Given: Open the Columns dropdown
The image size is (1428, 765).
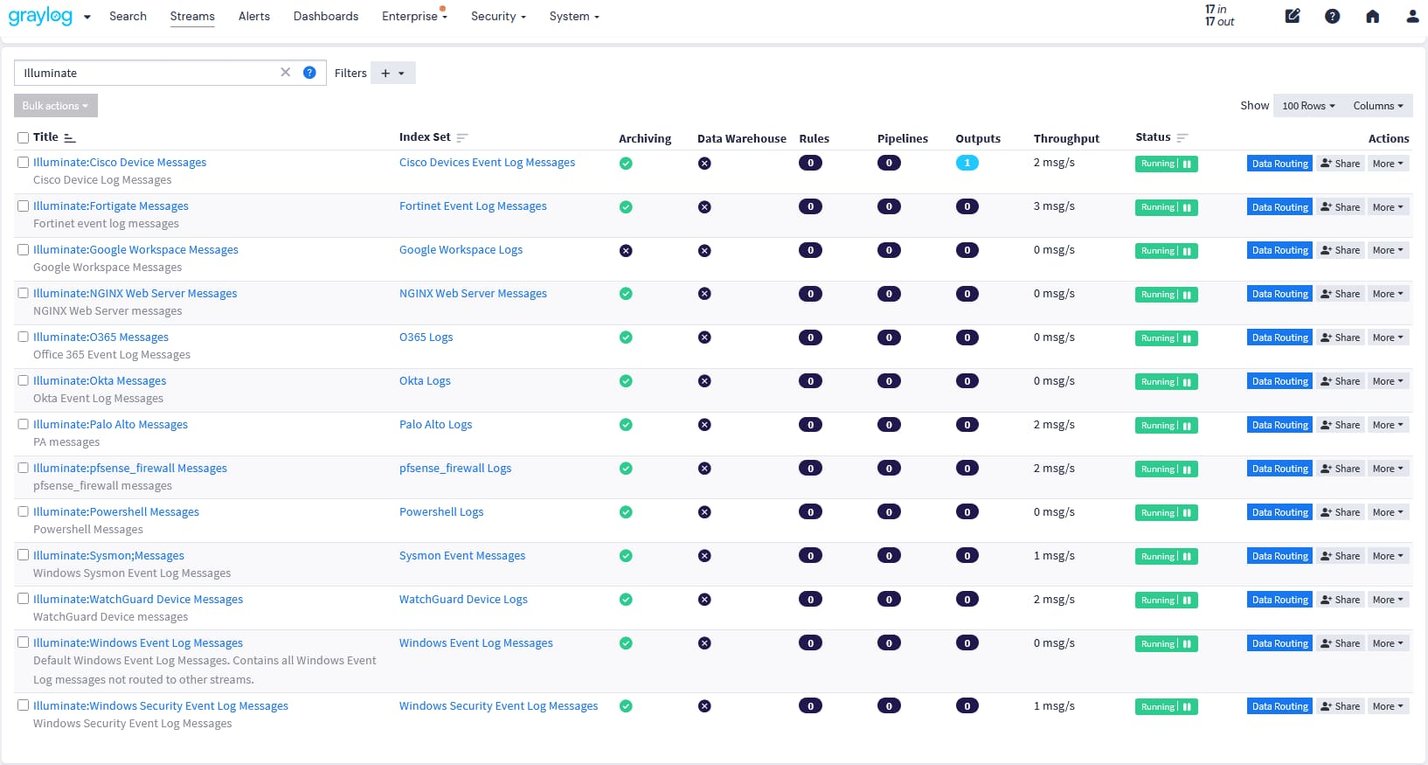Looking at the screenshot, I should (1378, 106).
